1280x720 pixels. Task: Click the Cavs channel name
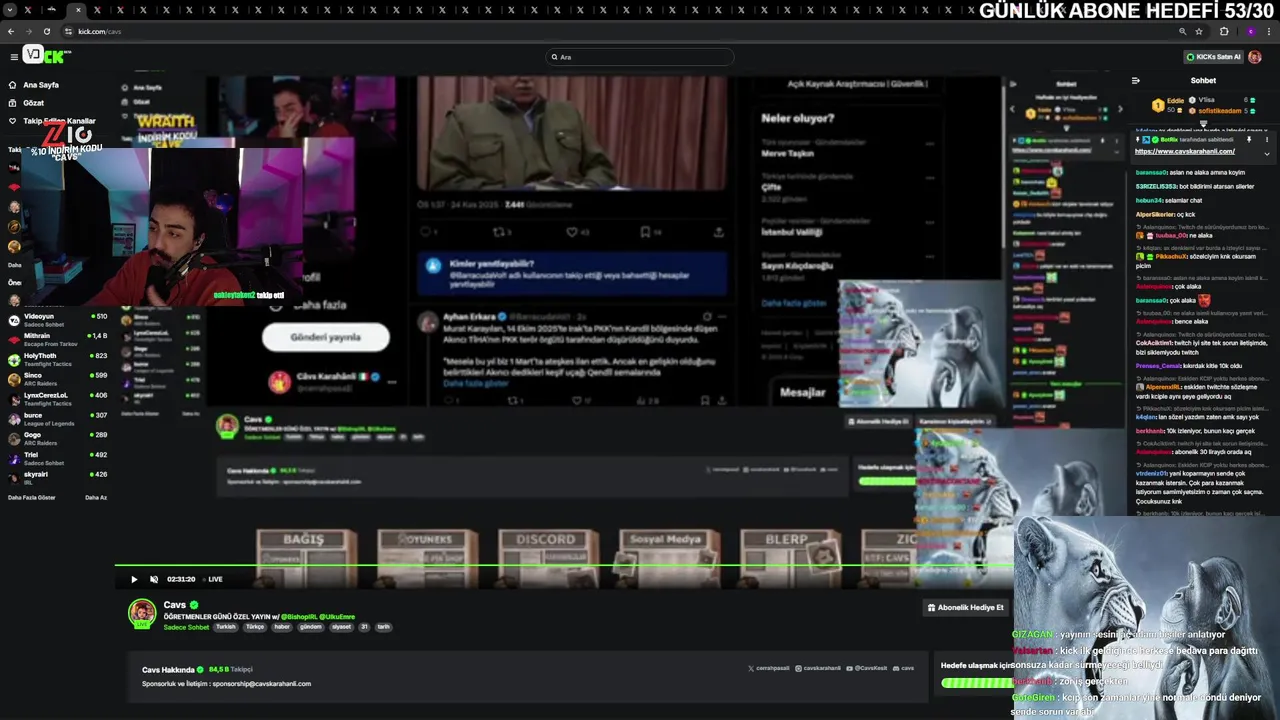[175, 605]
